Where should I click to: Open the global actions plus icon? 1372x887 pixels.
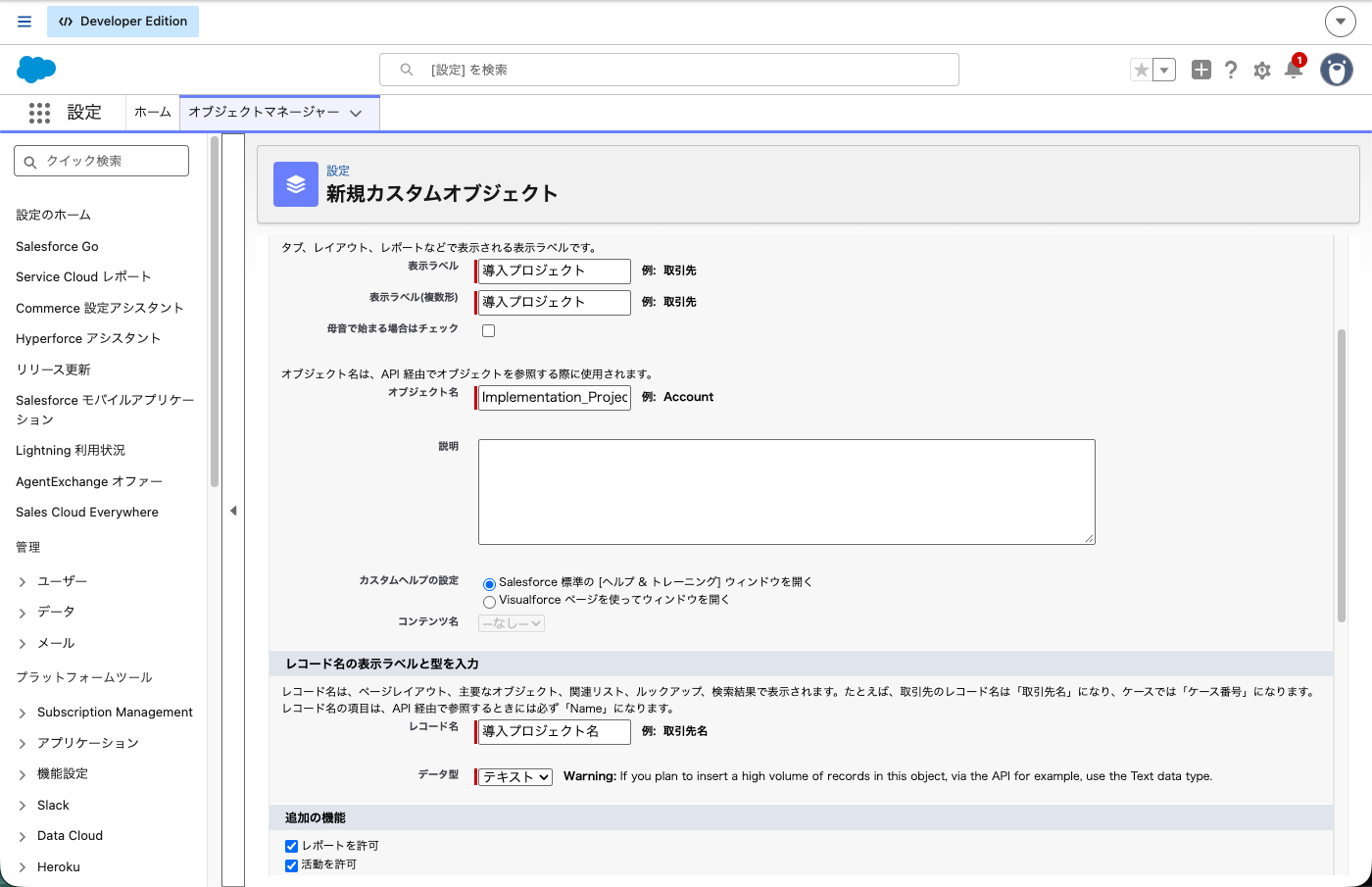1201,70
